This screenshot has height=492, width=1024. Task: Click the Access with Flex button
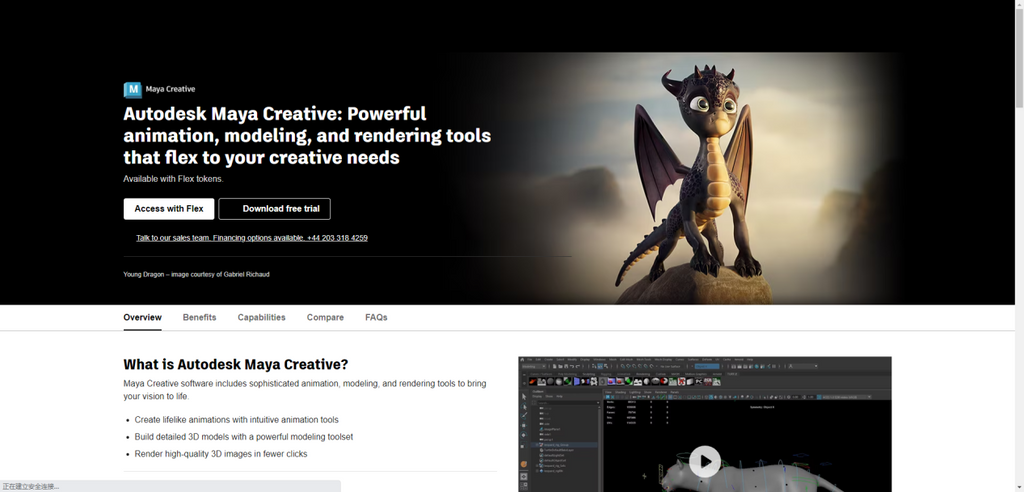click(x=168, y=209)
